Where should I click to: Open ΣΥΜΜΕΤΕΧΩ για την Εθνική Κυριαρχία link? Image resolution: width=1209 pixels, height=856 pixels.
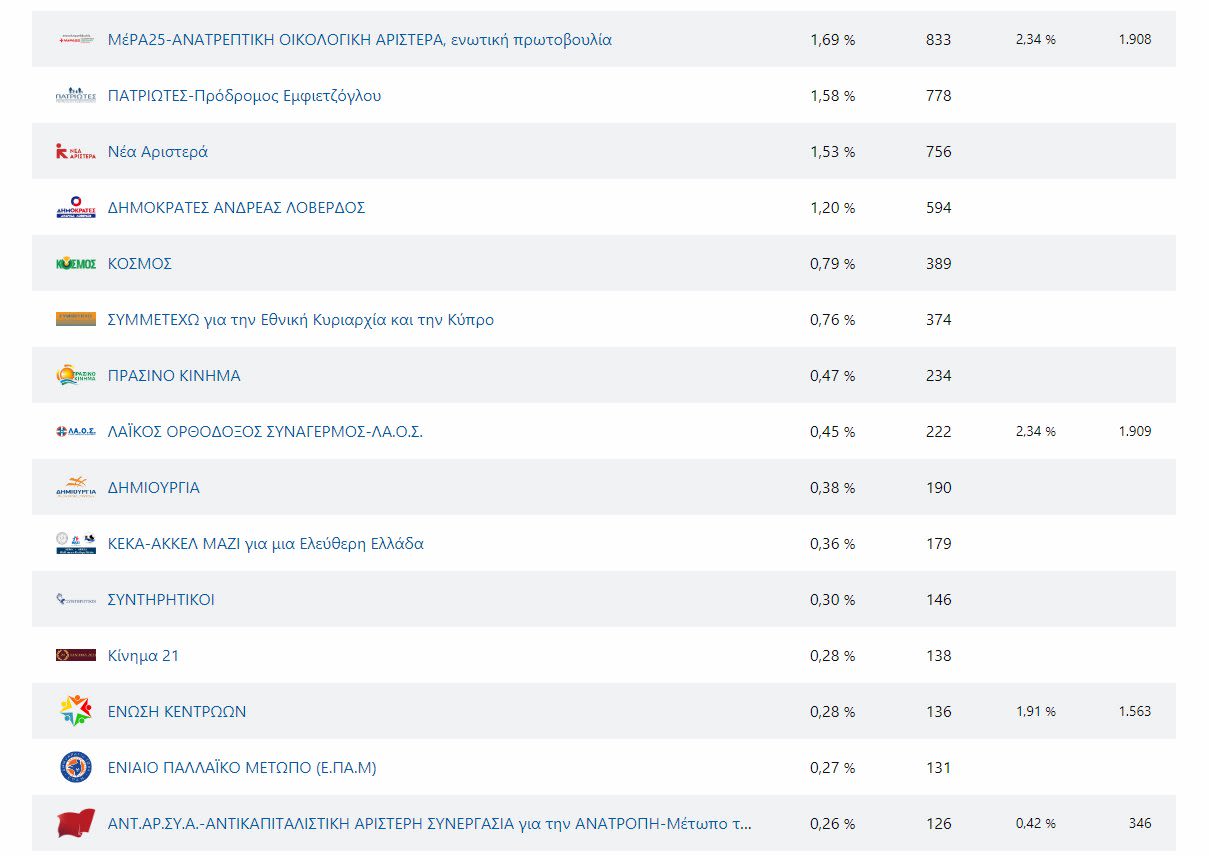(x=300, y=320)
